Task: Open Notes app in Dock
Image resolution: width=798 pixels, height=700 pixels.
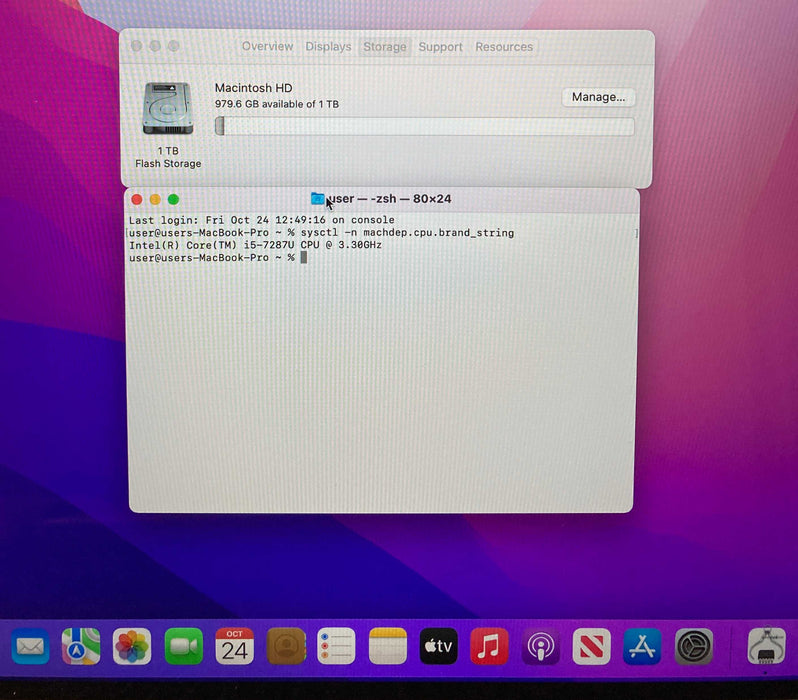Action: pos(387,647)
